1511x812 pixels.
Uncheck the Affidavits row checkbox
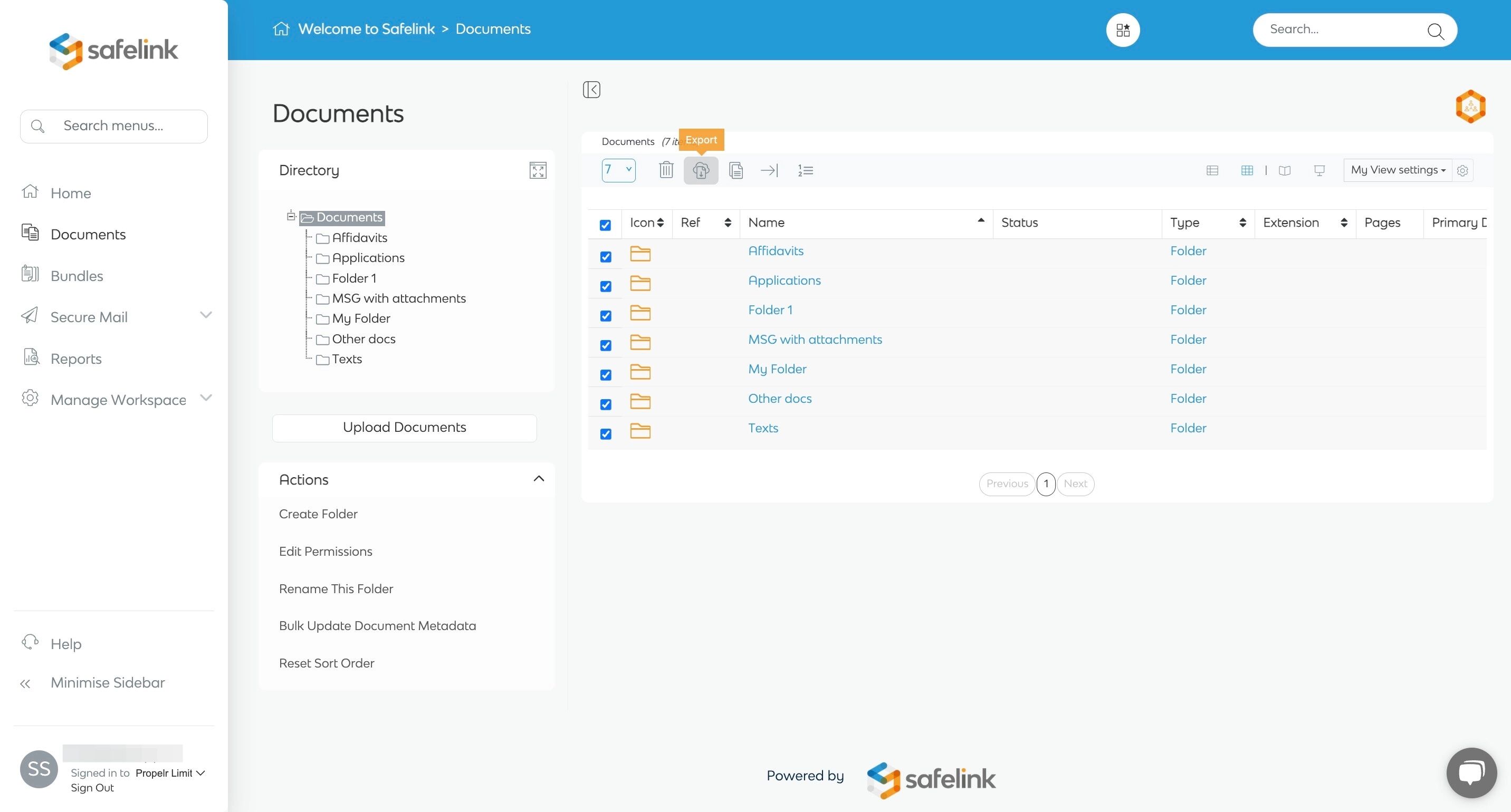(x=605, y=257)
